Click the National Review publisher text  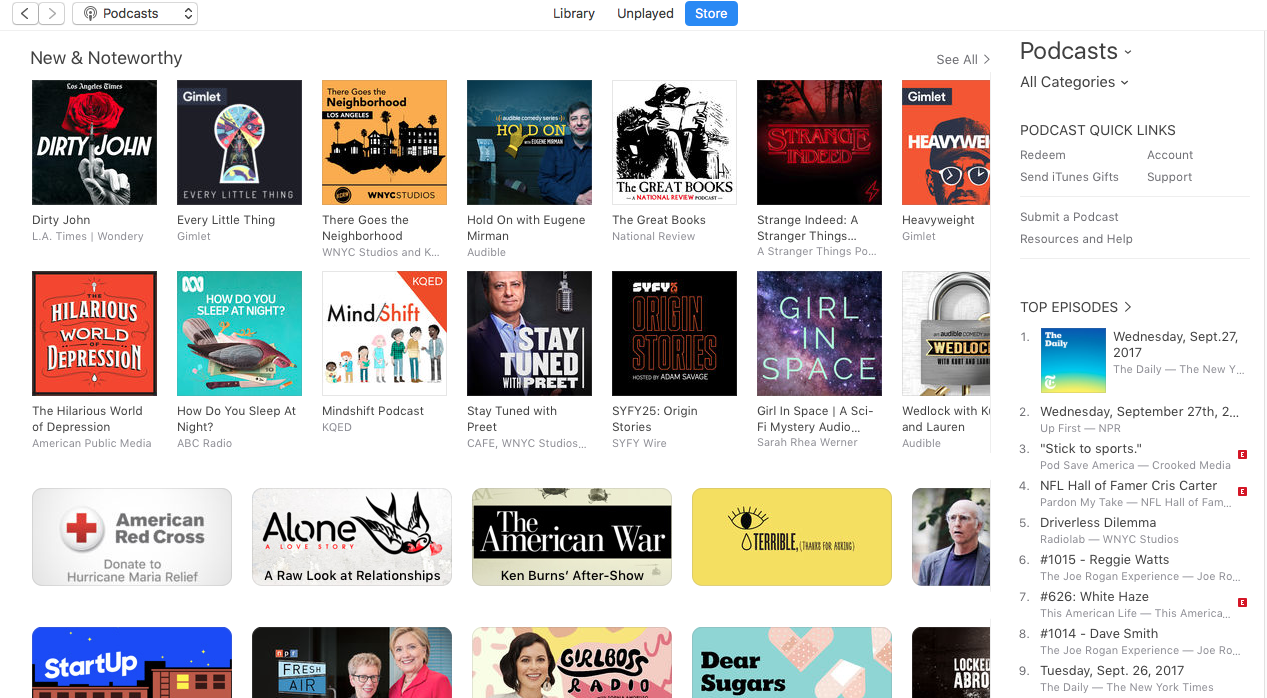click(653, 237)
